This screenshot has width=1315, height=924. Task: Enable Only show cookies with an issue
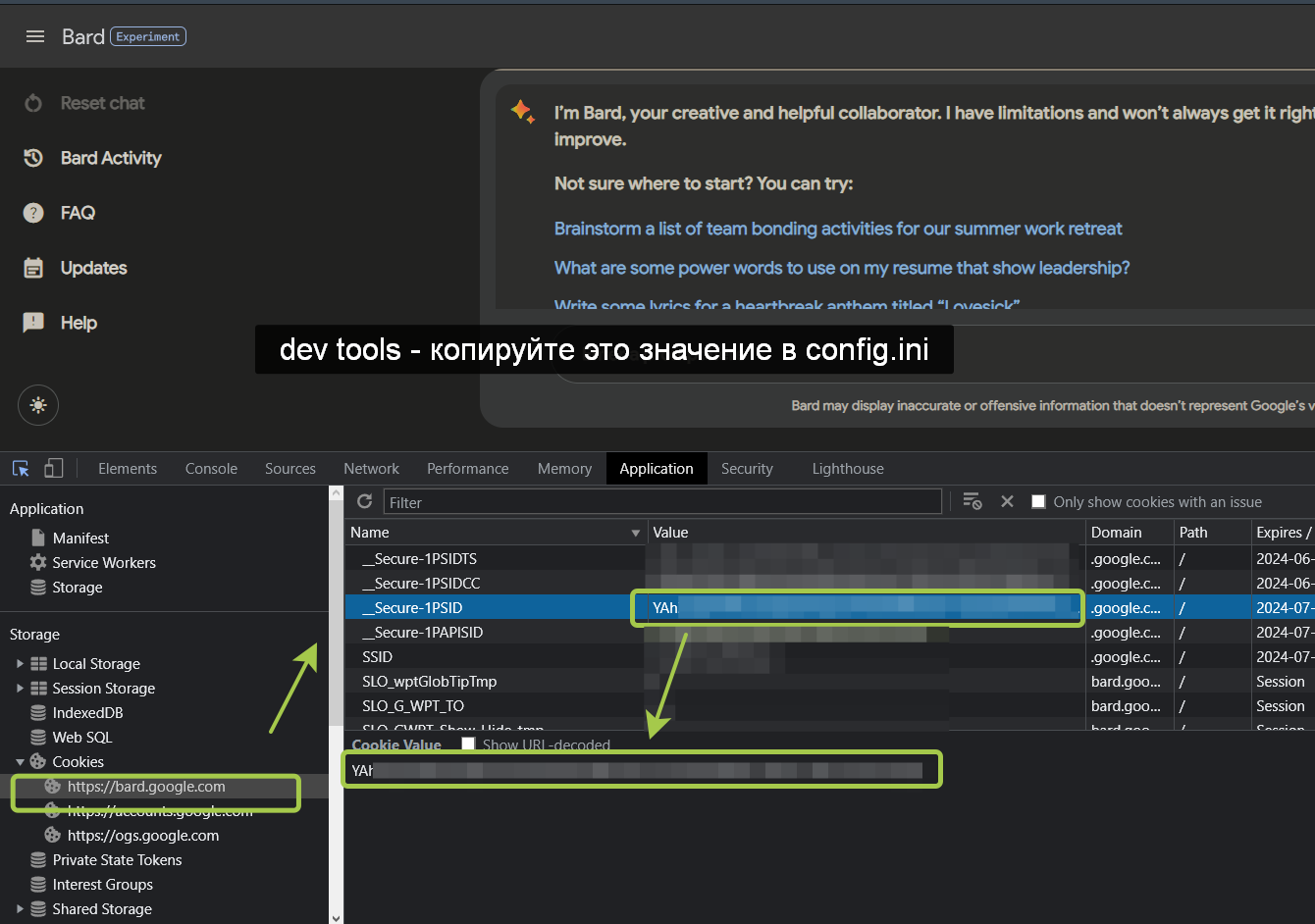(x=1038, y=501)
